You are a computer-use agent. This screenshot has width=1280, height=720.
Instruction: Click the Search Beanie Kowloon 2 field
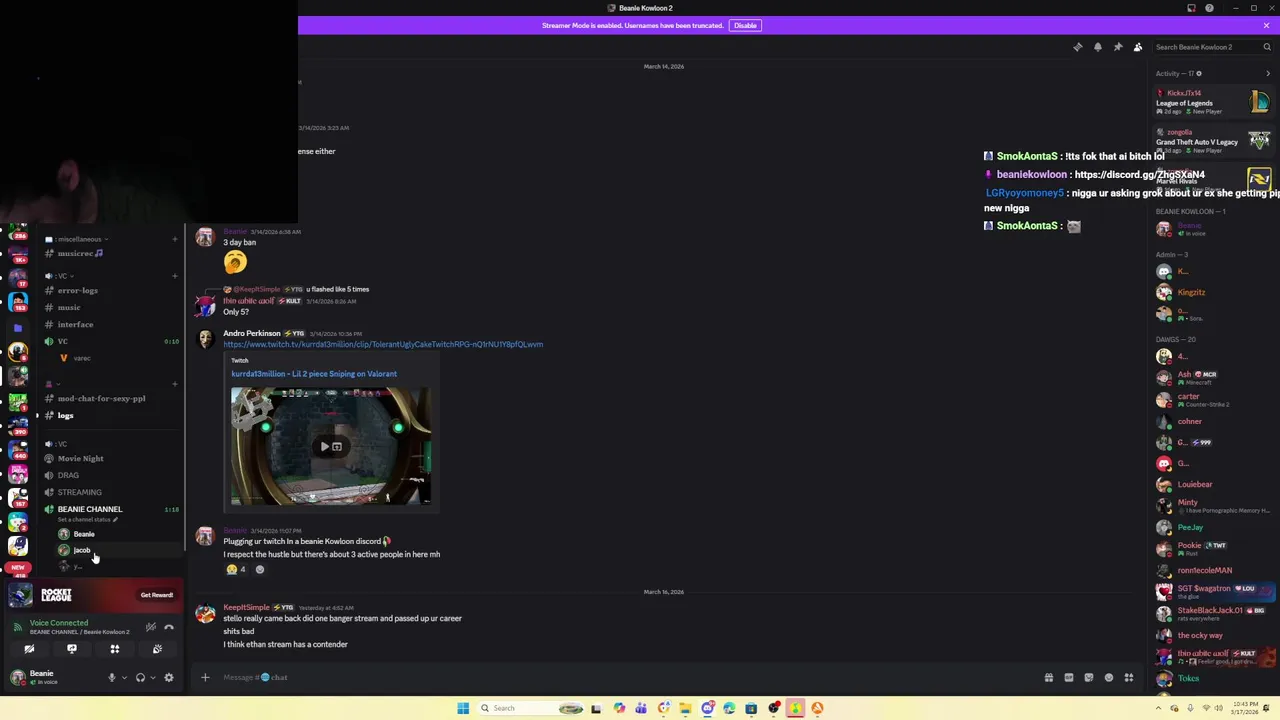(x=1212, y=47)
